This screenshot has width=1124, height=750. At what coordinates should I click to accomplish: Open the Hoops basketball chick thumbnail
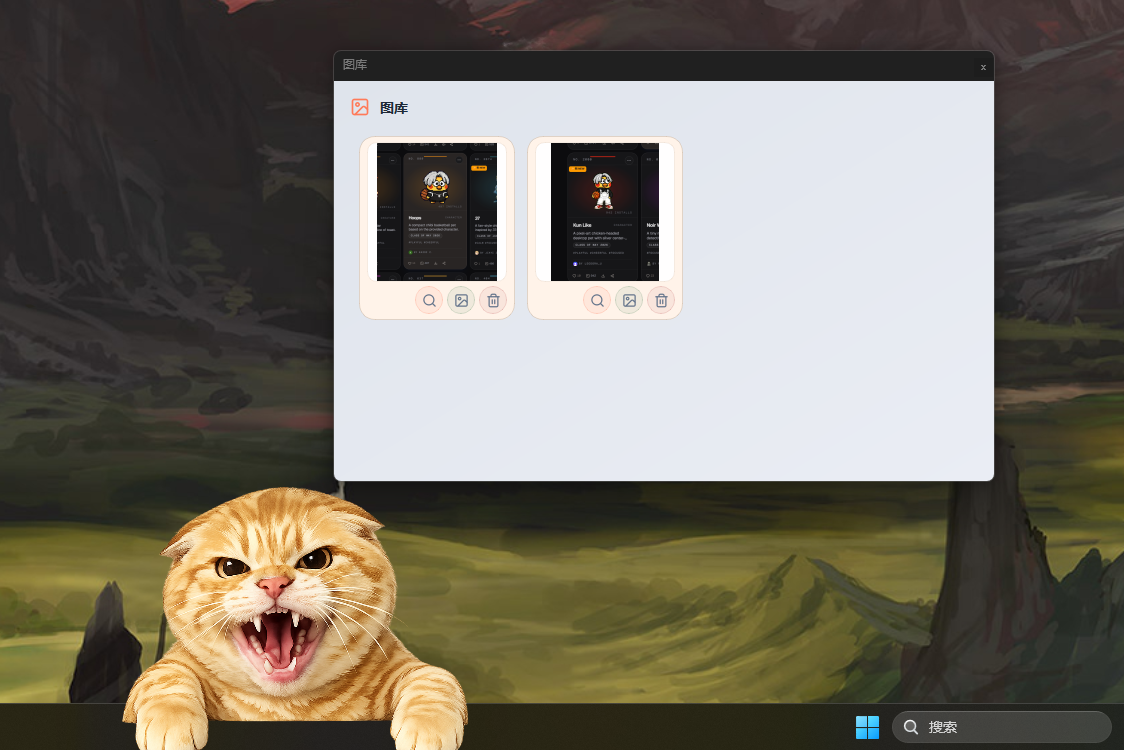(437, 212)
